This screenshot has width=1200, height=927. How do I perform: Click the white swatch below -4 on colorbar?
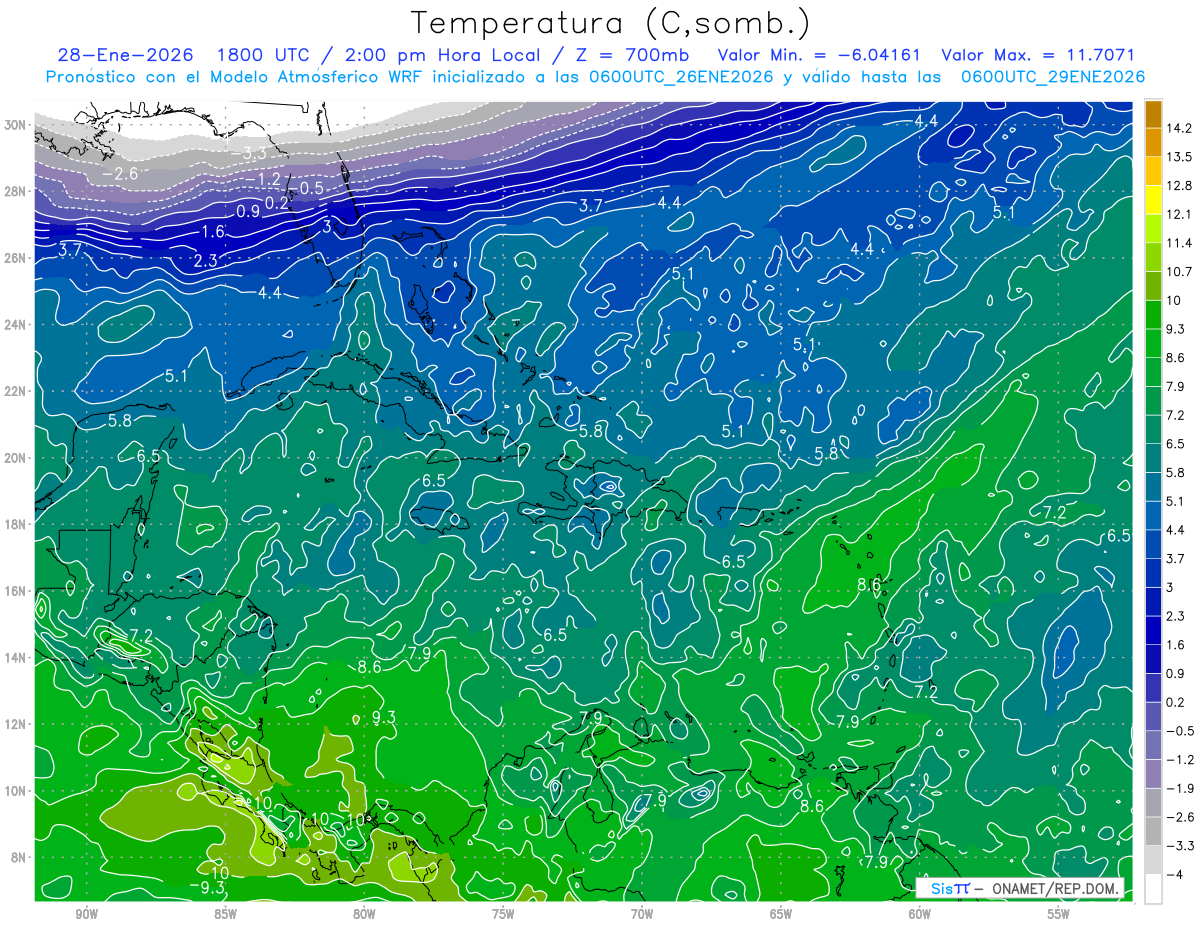click(x=1153, y=888)
